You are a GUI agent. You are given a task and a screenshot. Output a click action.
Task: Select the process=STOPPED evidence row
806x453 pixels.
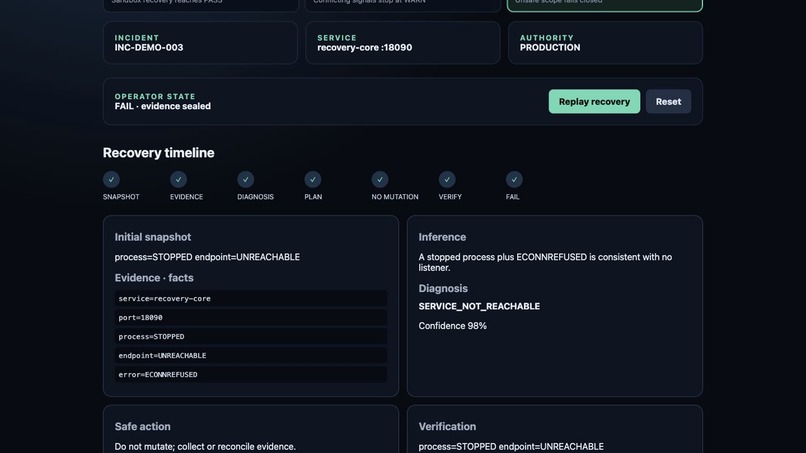point(251,336)
